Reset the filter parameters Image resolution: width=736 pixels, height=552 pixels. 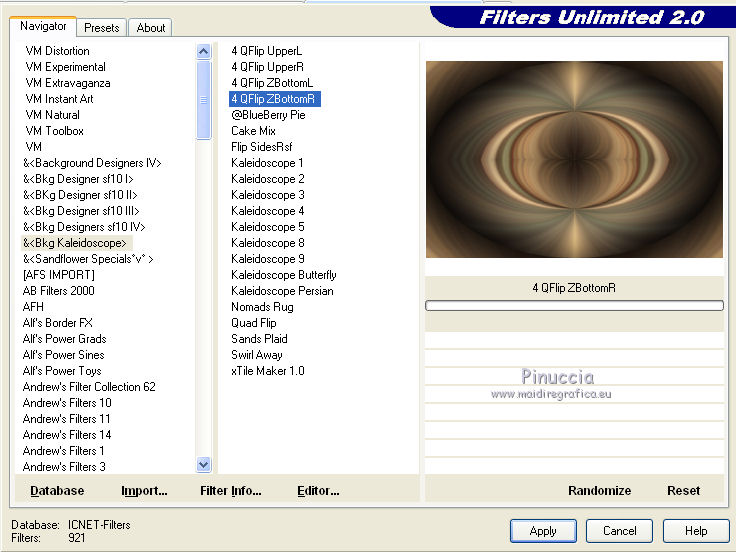pyautogui.click(x=683, y=490)
